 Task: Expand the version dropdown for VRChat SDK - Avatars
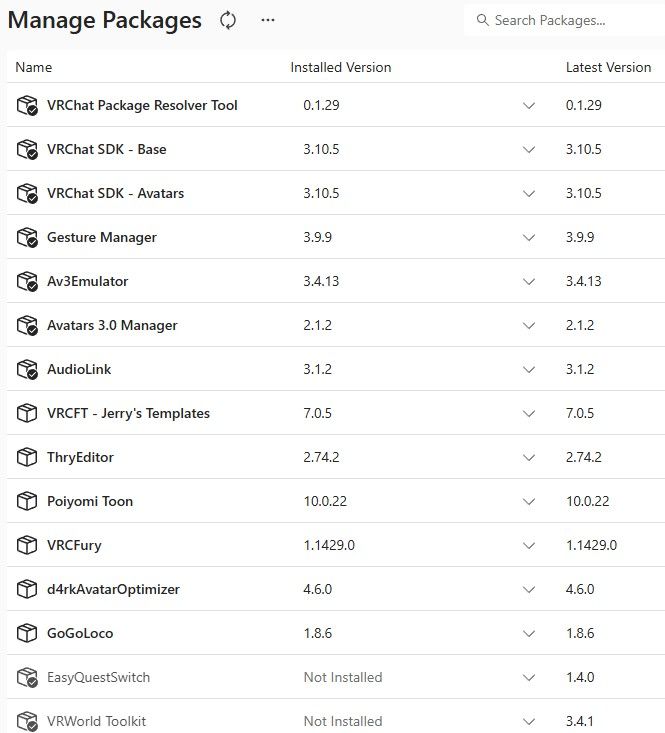tap(529, 194)
